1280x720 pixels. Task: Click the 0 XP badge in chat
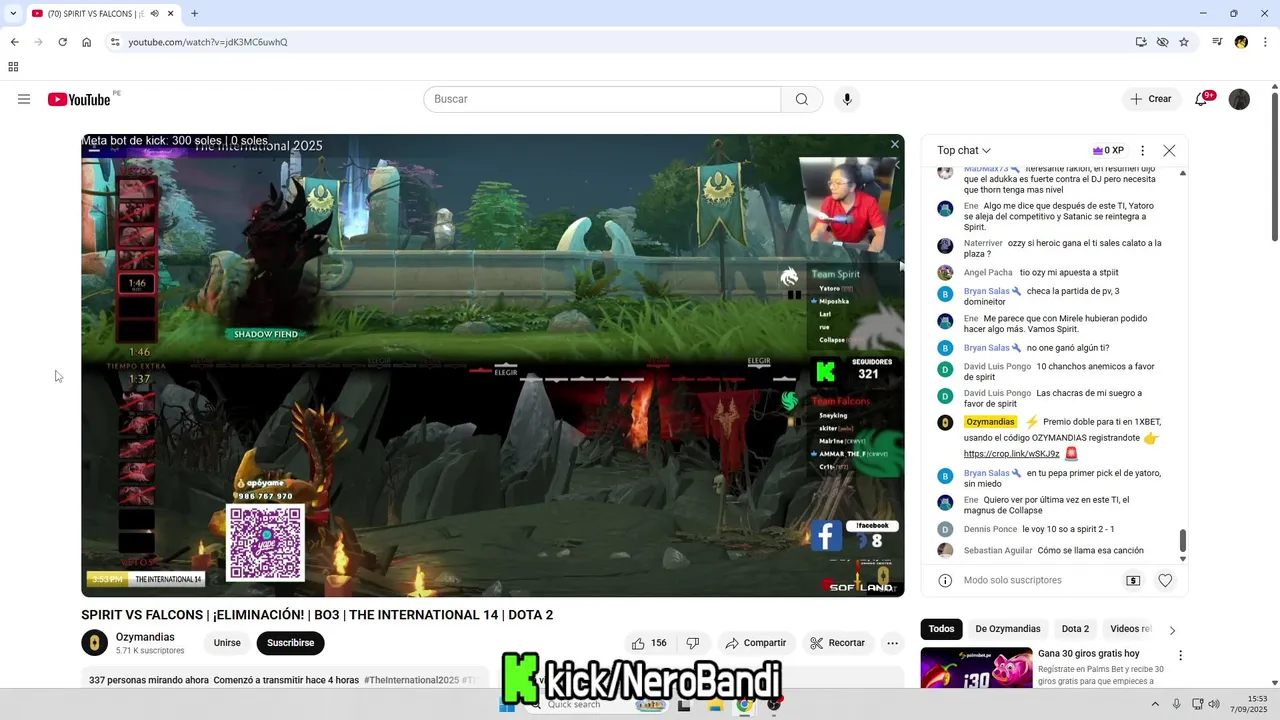(1108, 151)
